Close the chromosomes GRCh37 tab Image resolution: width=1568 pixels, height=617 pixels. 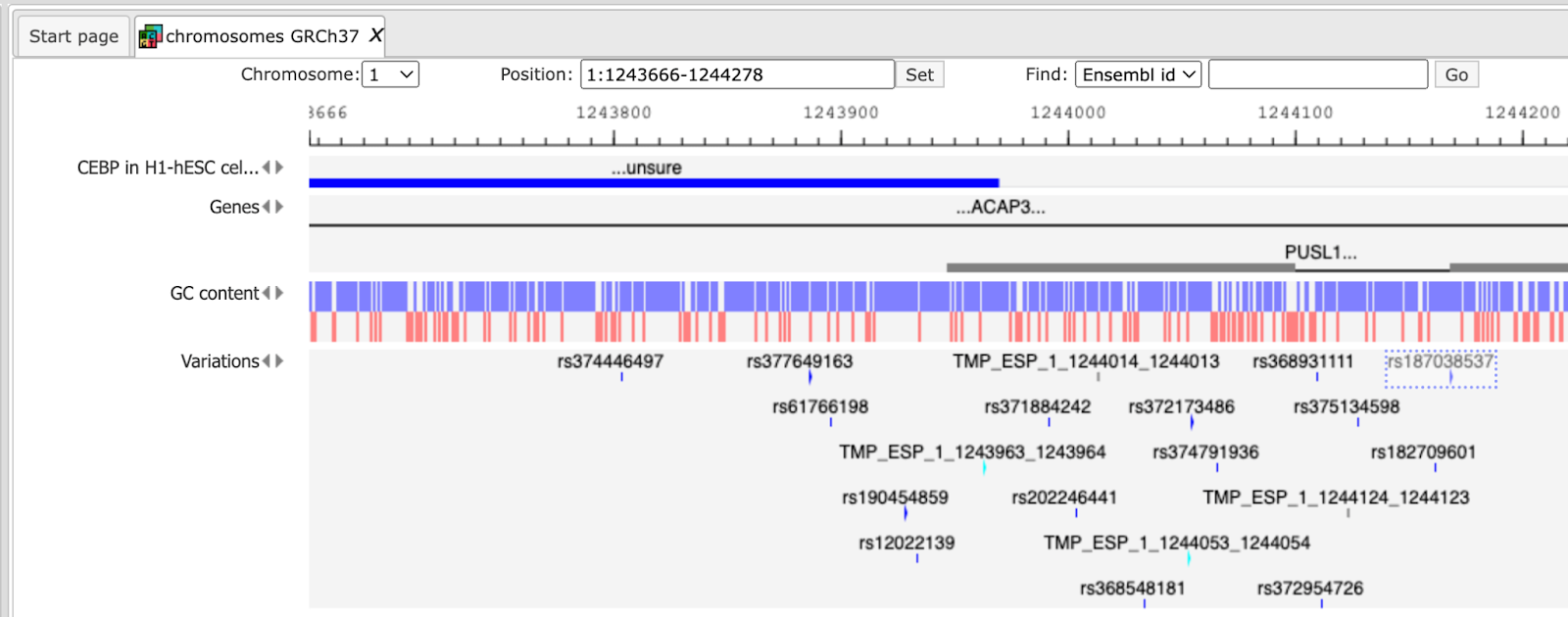[375, 35]
